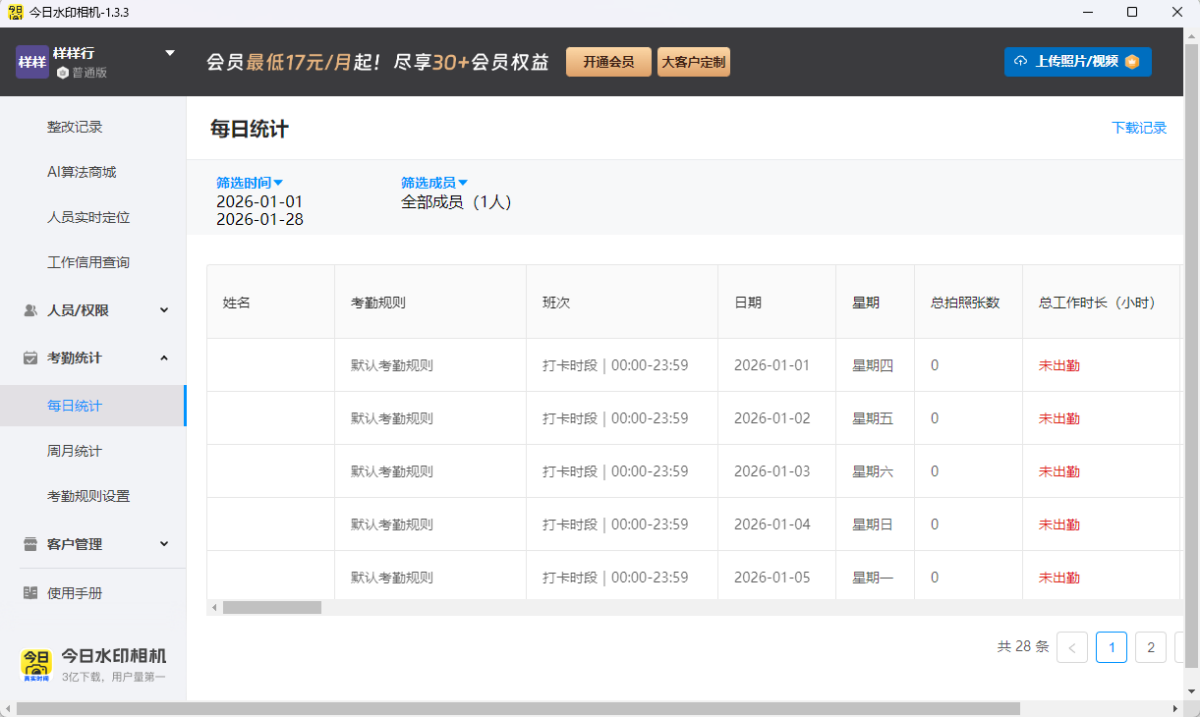The image size is (1200, 717).
Task: Click the 客户管理 store icon
Action: click(x=30, y=544)
